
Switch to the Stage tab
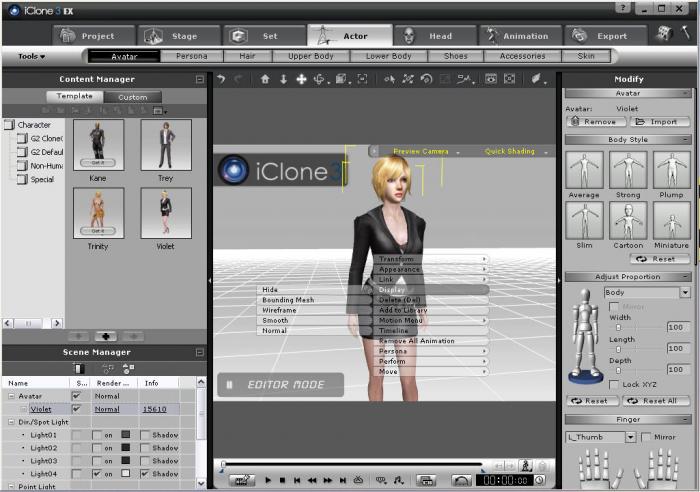[x=178, y=36]
